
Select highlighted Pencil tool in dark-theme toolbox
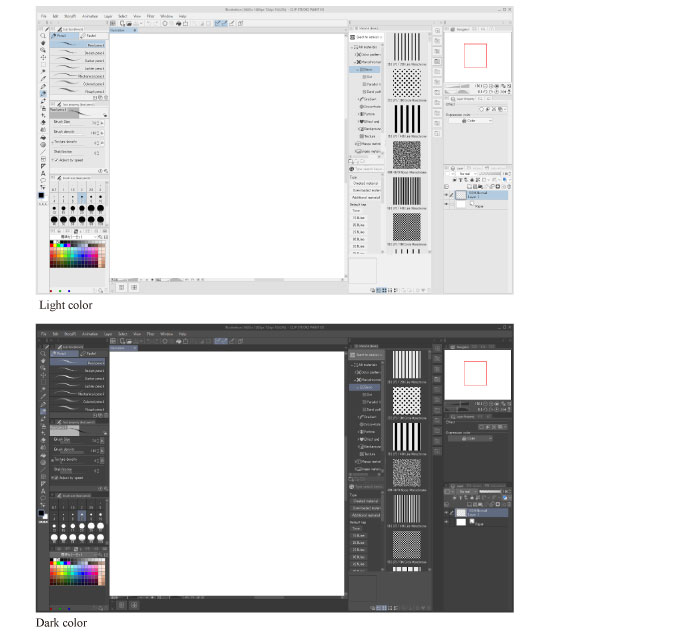click(x=43, y=411)
